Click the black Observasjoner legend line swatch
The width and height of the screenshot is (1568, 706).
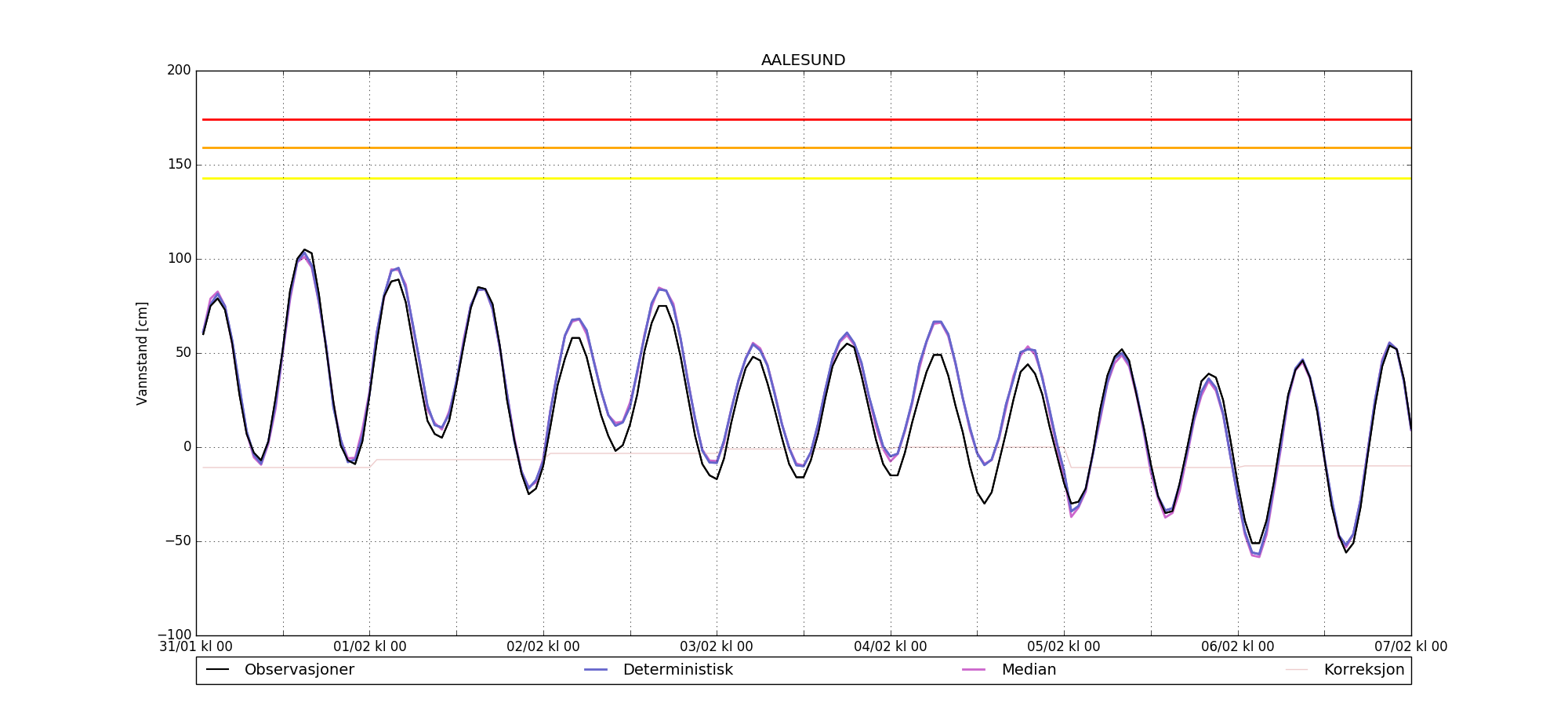click(x=217, y=670)
